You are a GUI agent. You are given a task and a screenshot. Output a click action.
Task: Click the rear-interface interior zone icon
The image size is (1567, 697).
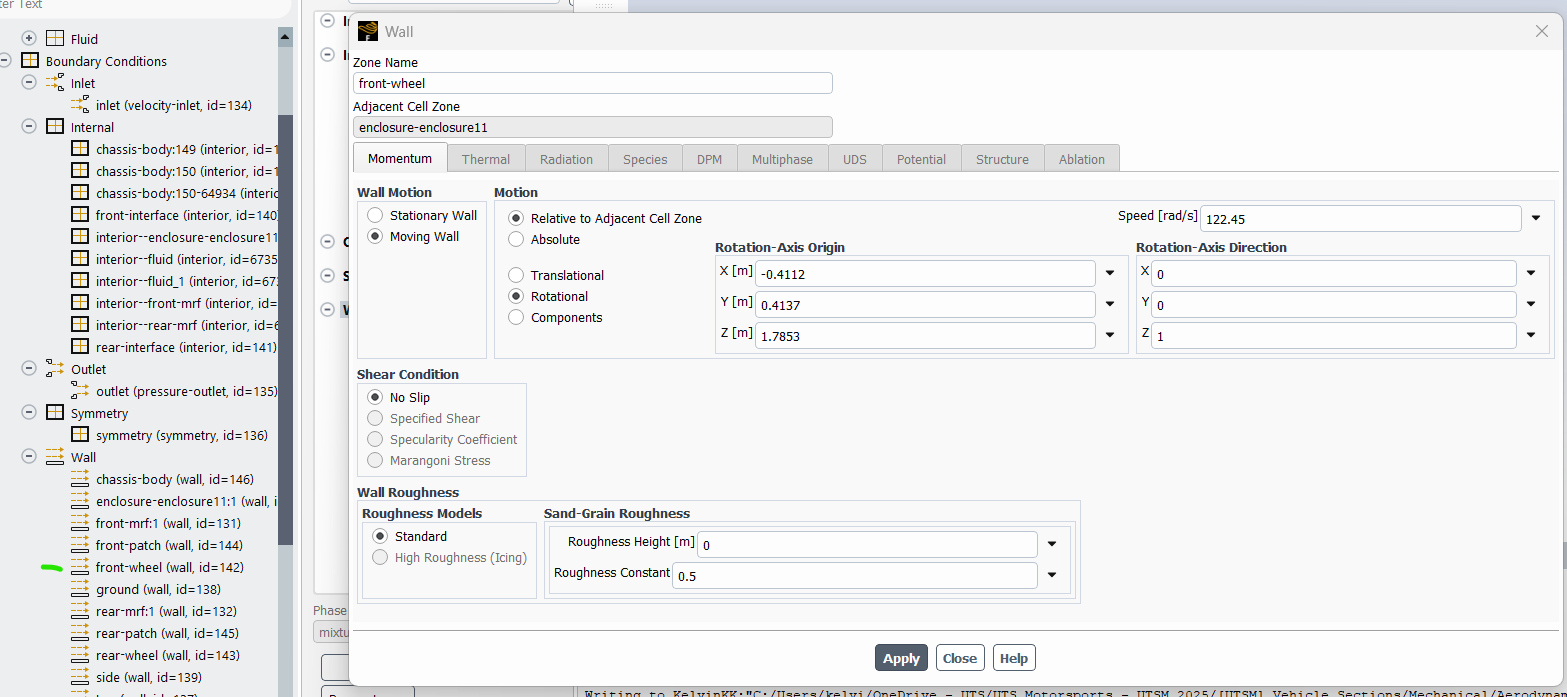point(80,347)
